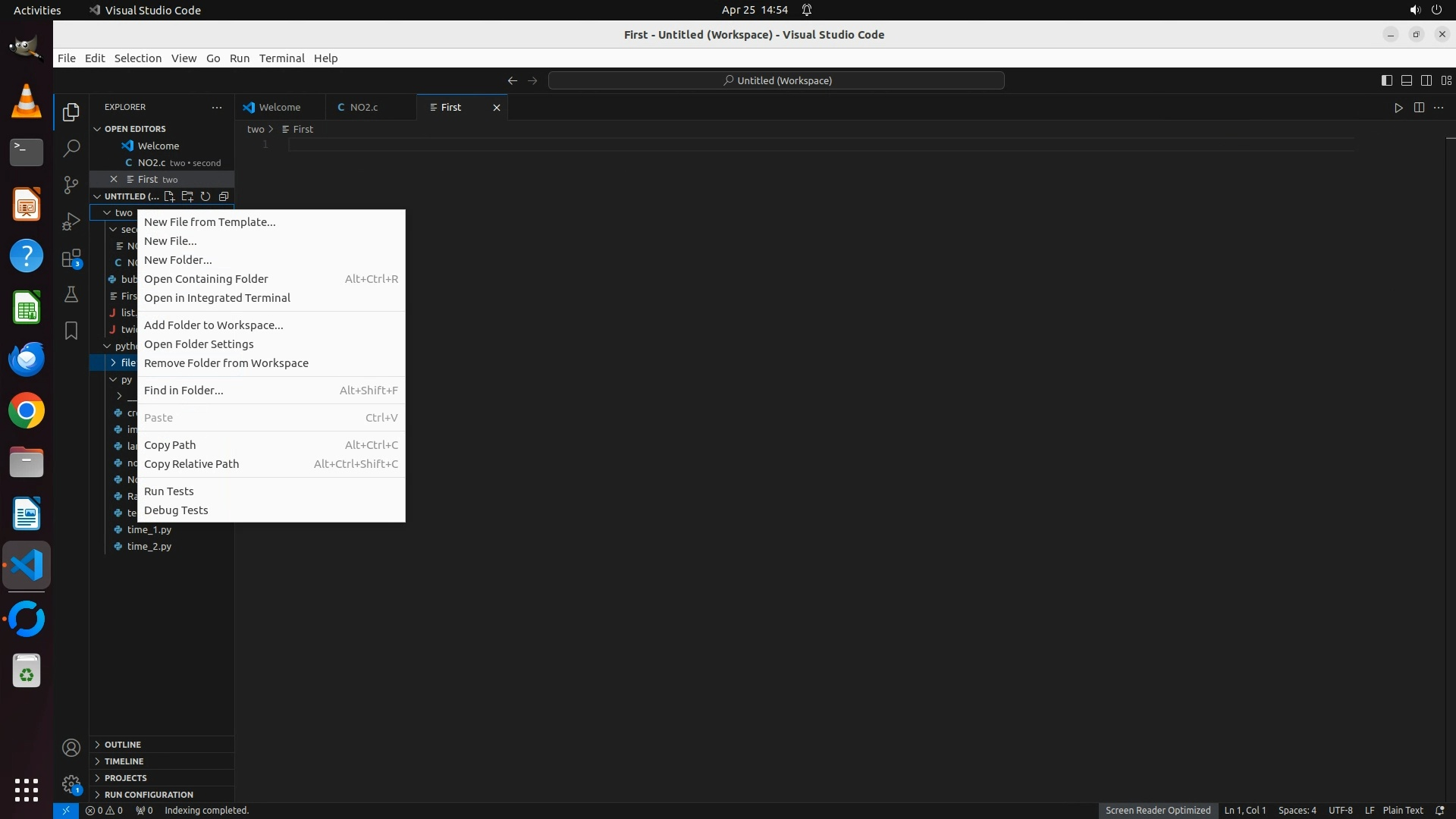Expand the OUTLINE section
Image resolution: width=1456 pixels, height=819 pixels.
coord(123,745)
